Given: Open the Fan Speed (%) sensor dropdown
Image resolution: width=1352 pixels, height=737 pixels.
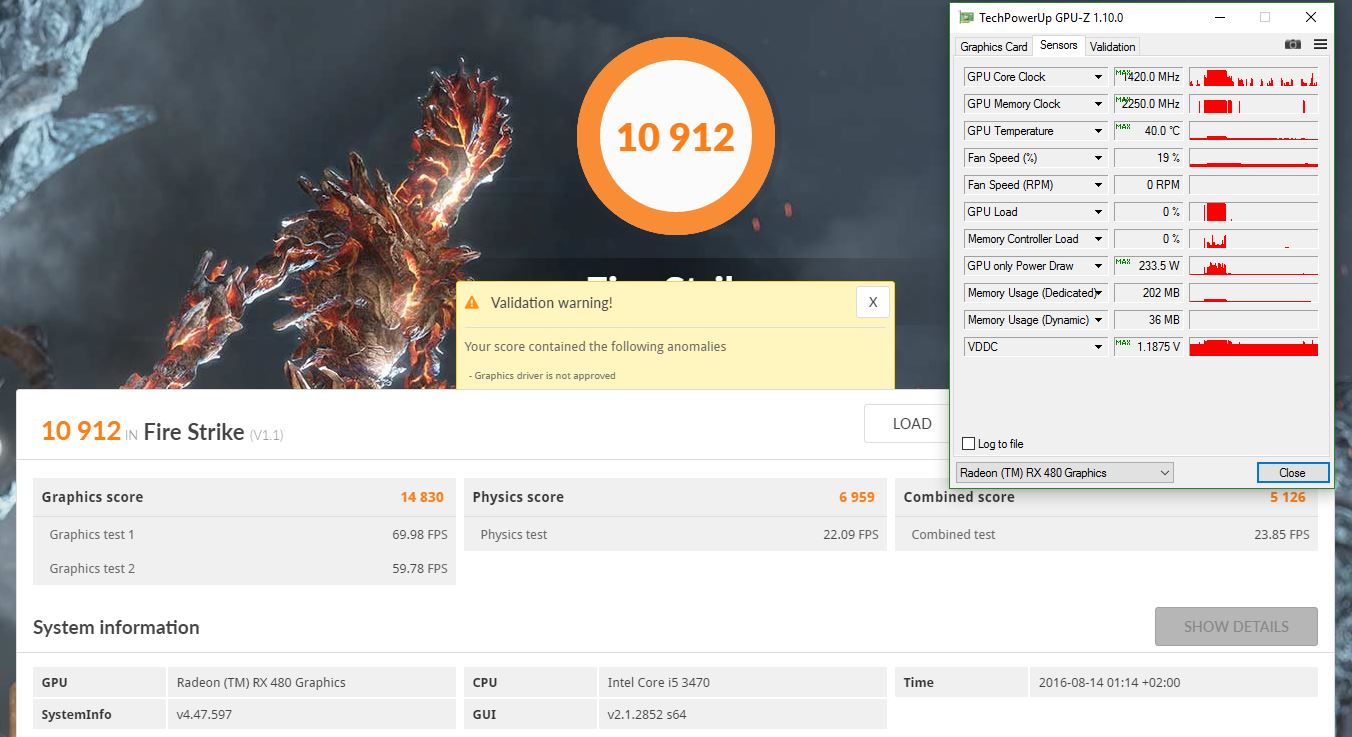Looking at the screenshot, I should [x=1098, y=158].
